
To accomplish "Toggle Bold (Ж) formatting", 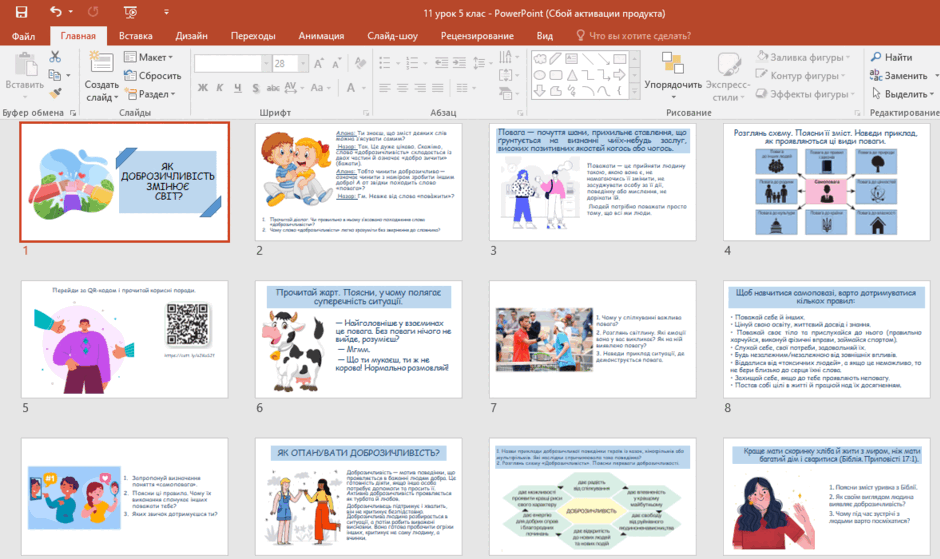I will point(203,88).
